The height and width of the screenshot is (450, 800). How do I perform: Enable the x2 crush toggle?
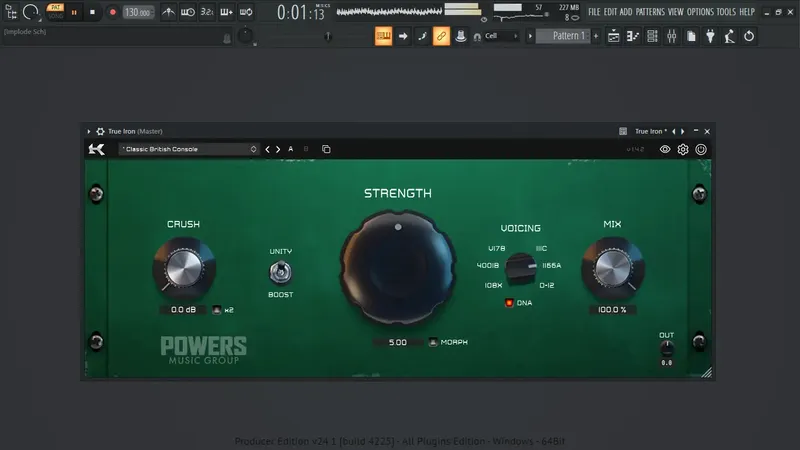coord(217,310)
